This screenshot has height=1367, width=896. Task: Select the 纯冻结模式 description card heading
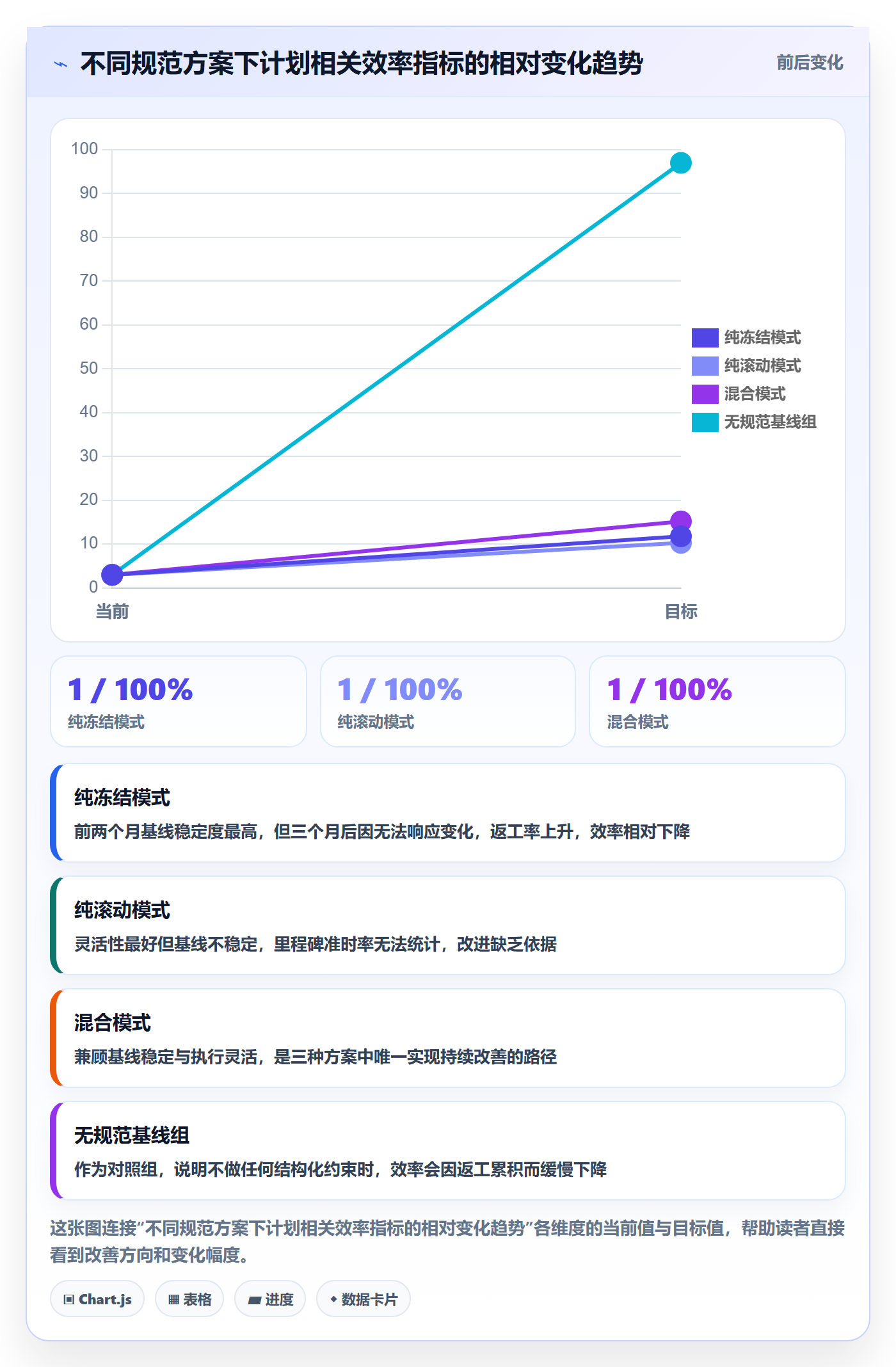point(122,798)
